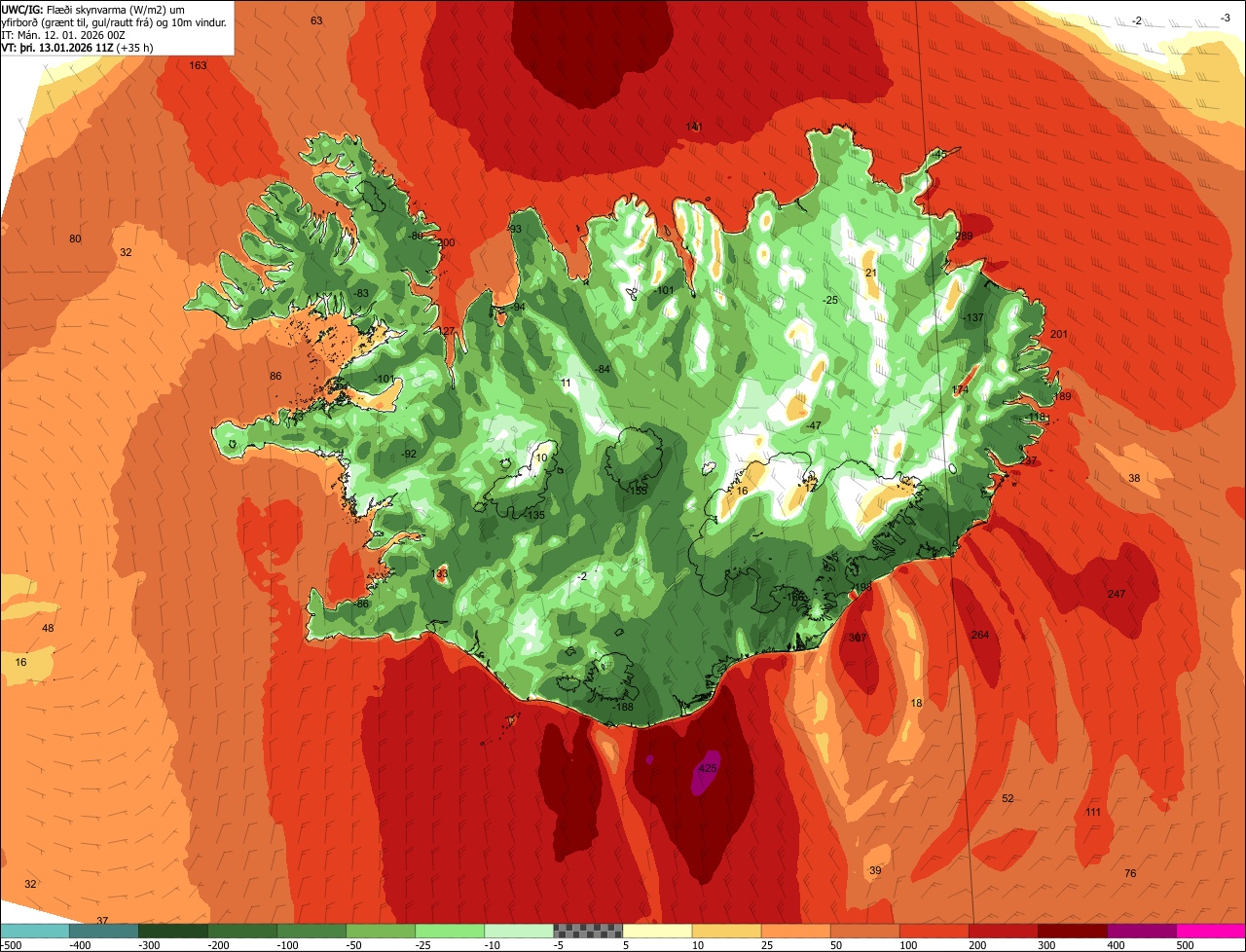Click the 189 value off the east coast
This screenshot has height=952, width=1246.
pos(1062,396)
